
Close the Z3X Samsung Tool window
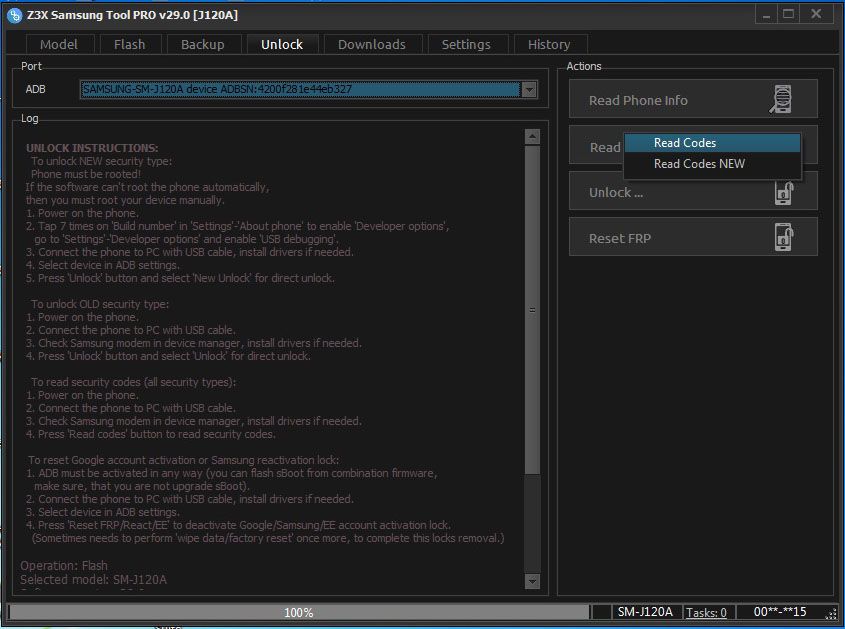817,15
